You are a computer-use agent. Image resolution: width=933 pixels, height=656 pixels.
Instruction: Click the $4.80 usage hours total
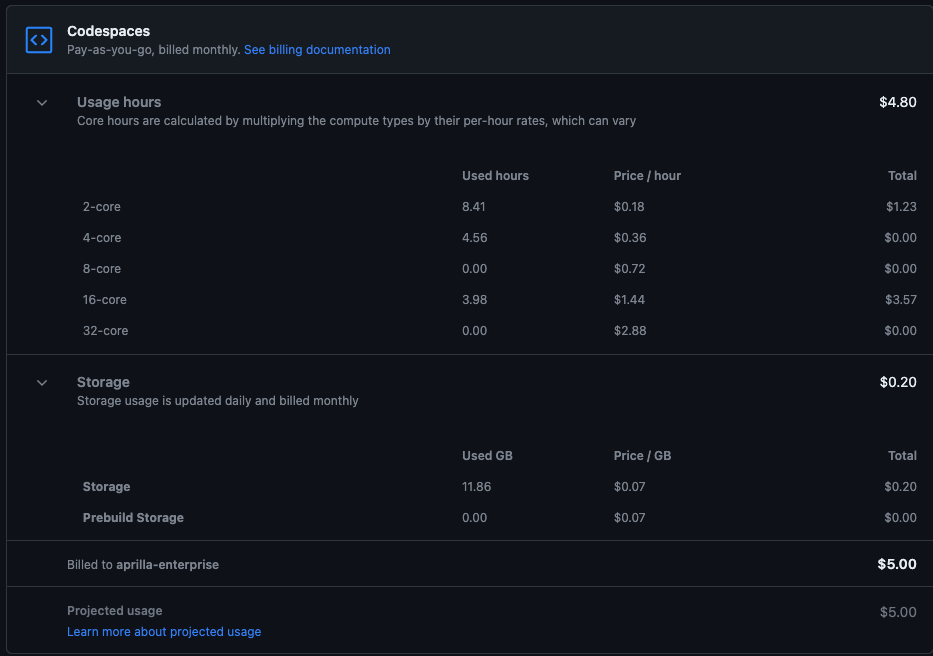click(x=897, y=102)
